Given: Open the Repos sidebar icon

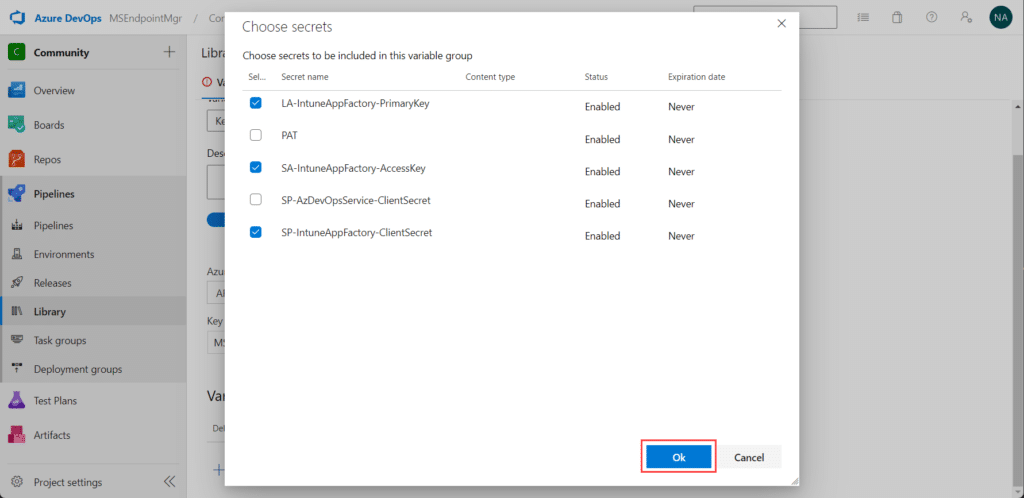Looking at the screenshot, I should [16, 159].
